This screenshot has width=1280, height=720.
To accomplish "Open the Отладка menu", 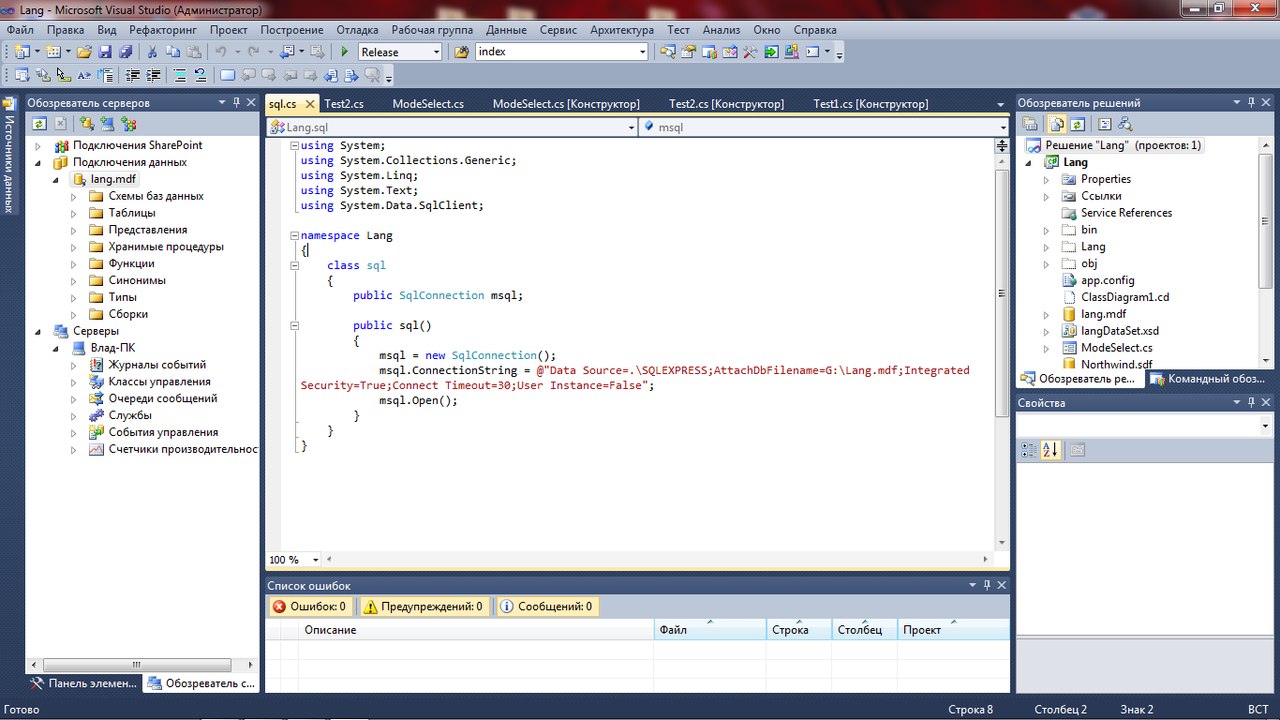I will click(x=357, y=30).
